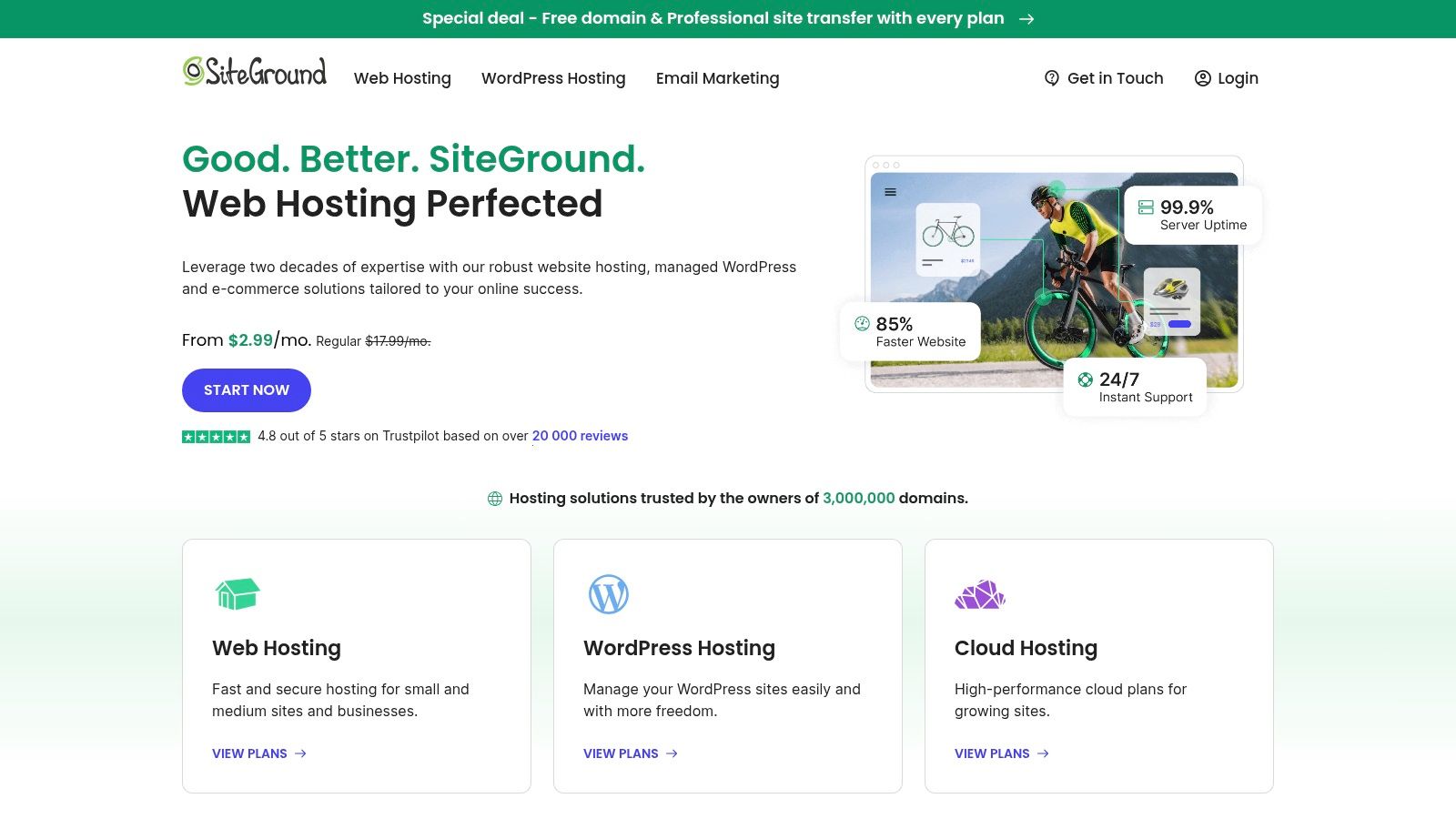Click the Web Hosting card title
The image size is (1456, 819).
pos(277,648)
